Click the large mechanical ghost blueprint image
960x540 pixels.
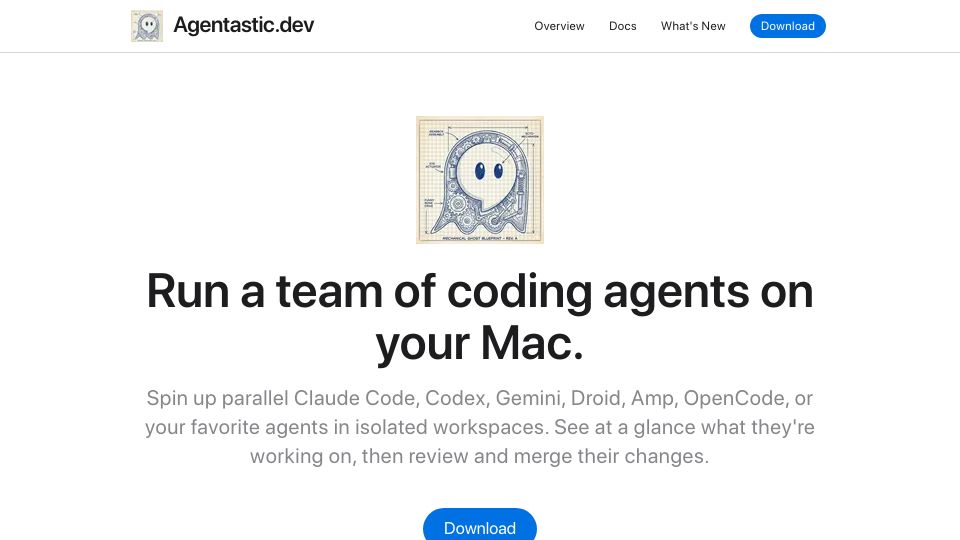pyautogui.click(x=480, y=180)
